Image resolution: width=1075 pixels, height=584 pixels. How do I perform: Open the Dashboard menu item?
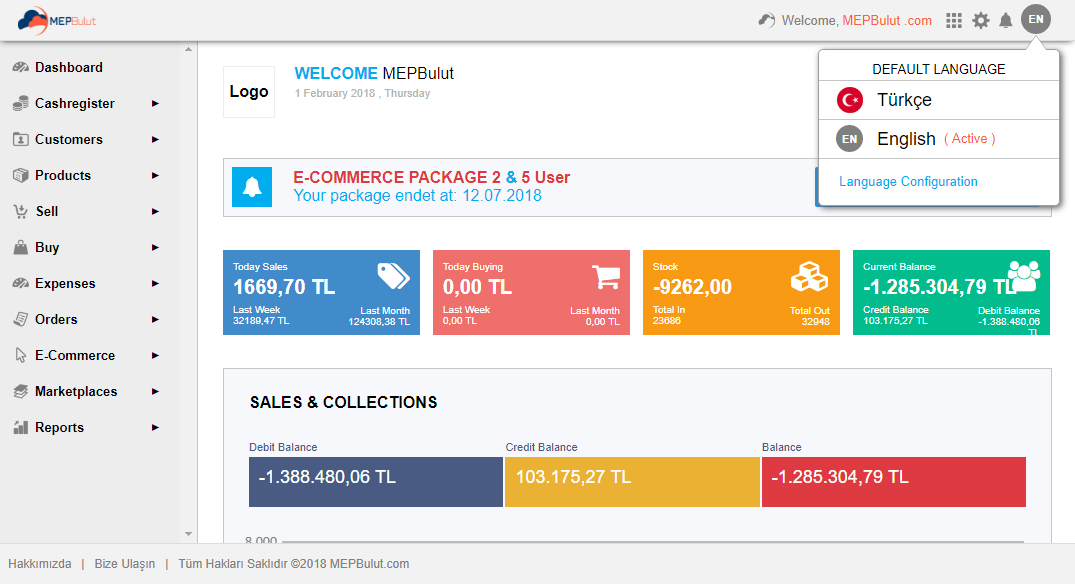[x=69, y=67]
